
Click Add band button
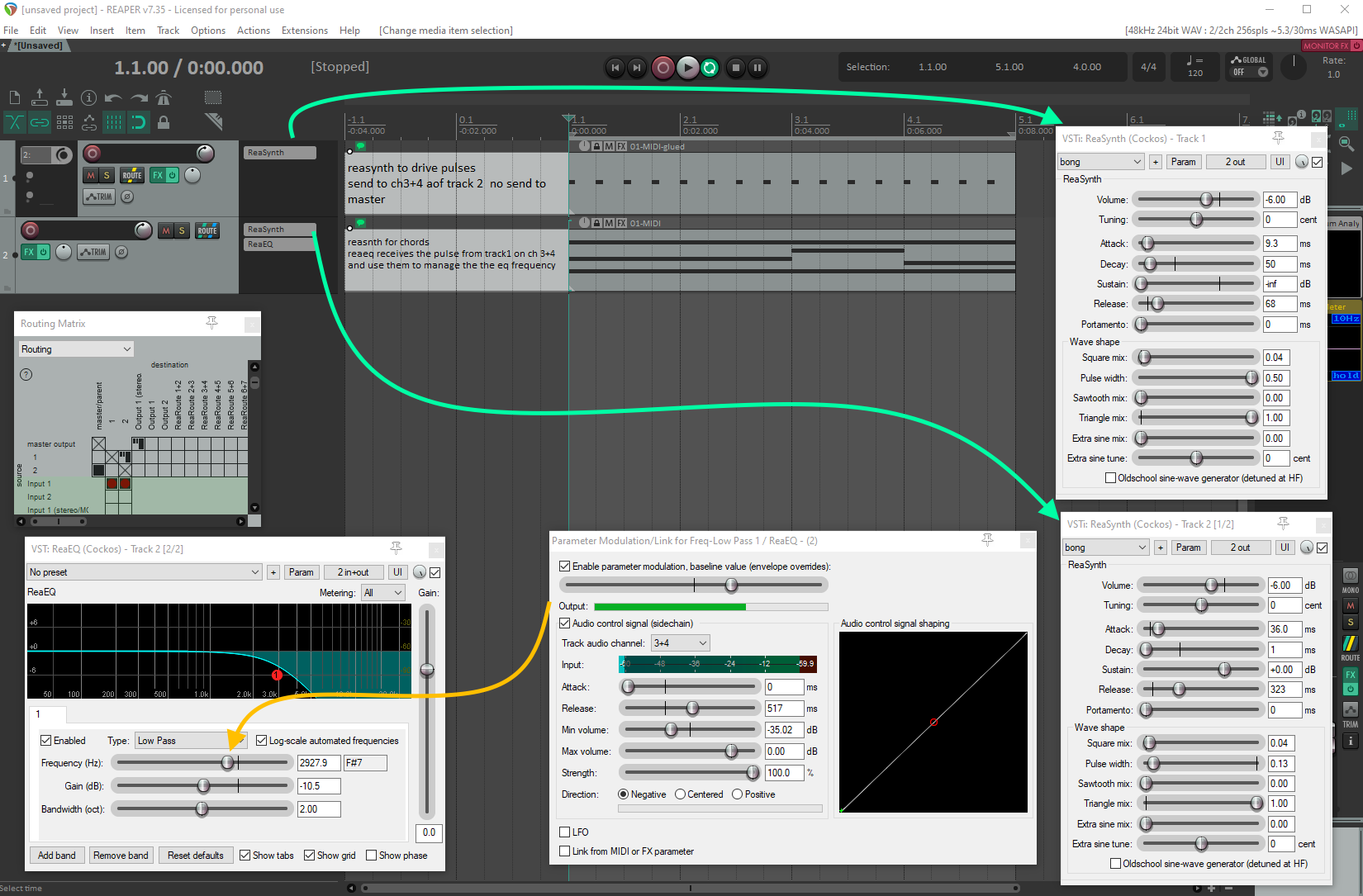(x=57, y=856)
